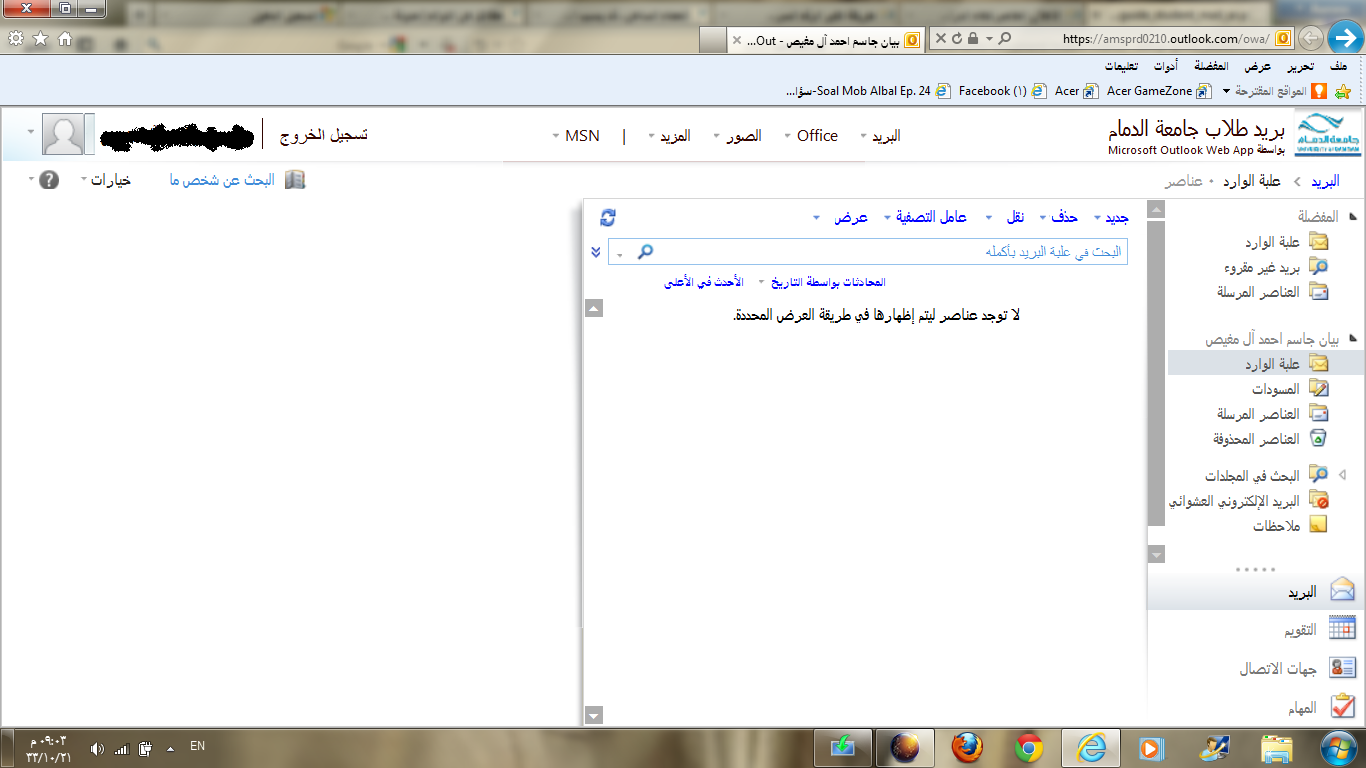
Task: Open the address book icon
Action: coord(295,180)
